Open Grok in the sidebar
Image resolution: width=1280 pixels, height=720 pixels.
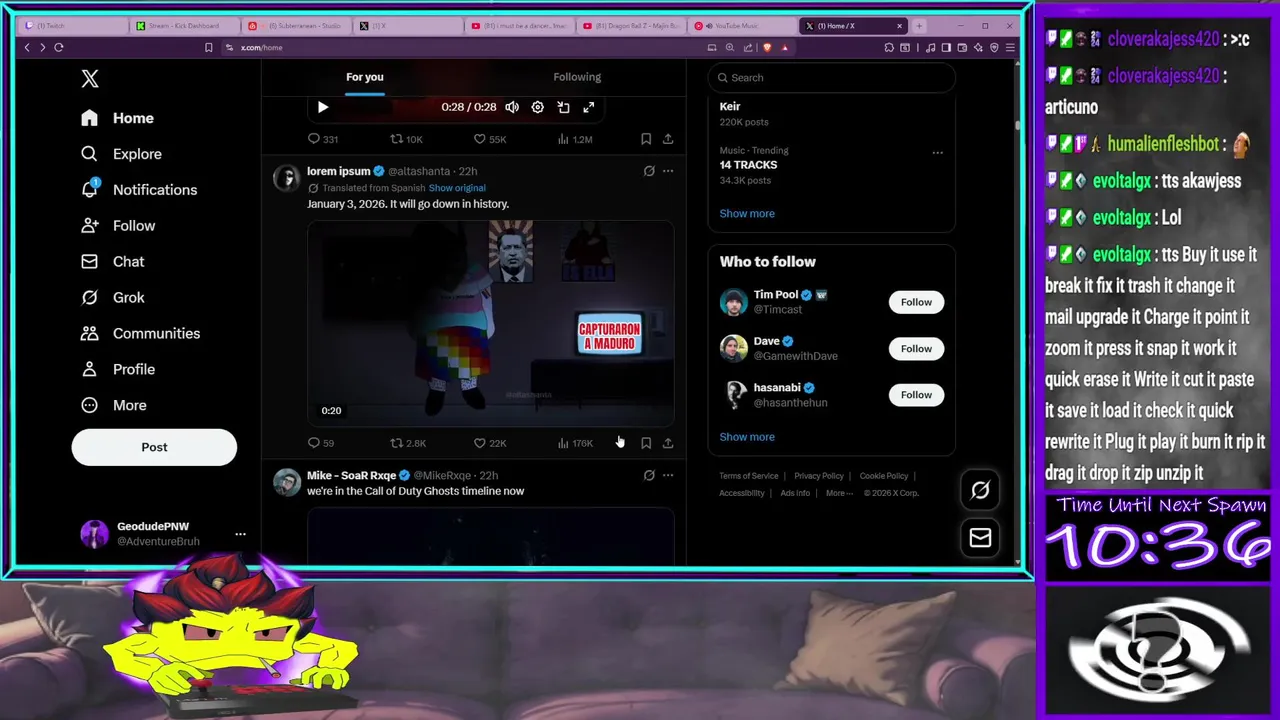(113, 298)
